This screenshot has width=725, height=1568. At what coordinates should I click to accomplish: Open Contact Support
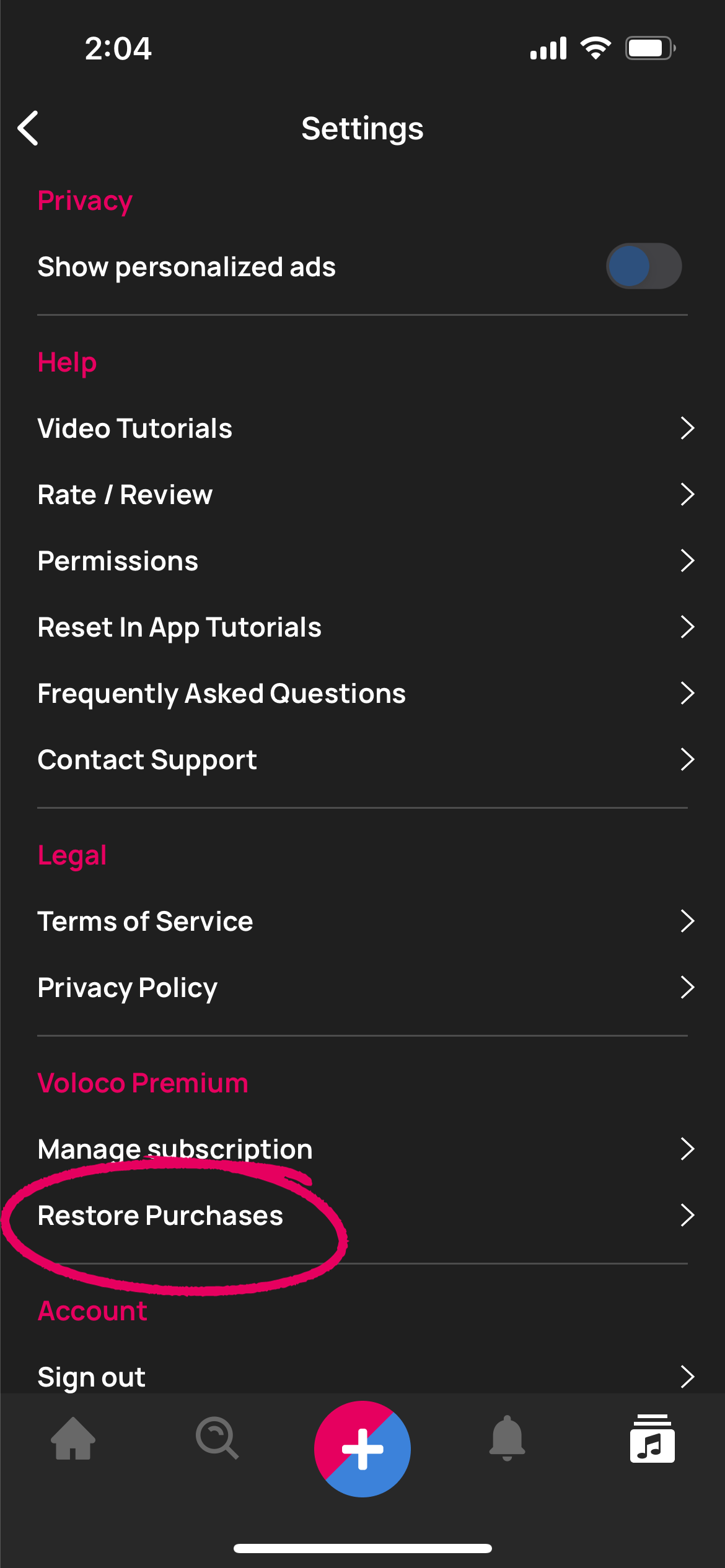click(x=147, y=760)
